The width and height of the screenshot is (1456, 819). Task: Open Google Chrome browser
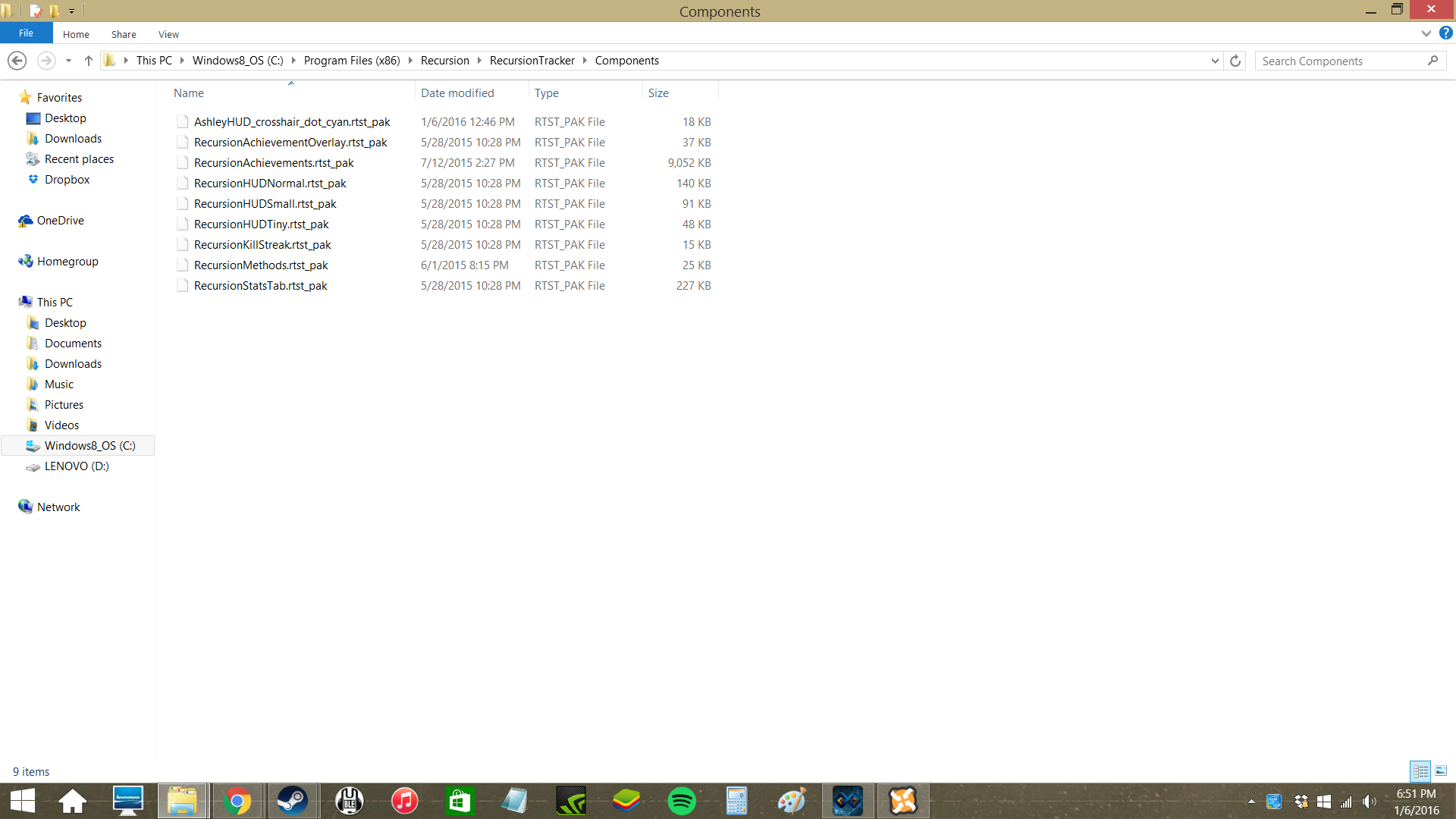tap(238, 800)
